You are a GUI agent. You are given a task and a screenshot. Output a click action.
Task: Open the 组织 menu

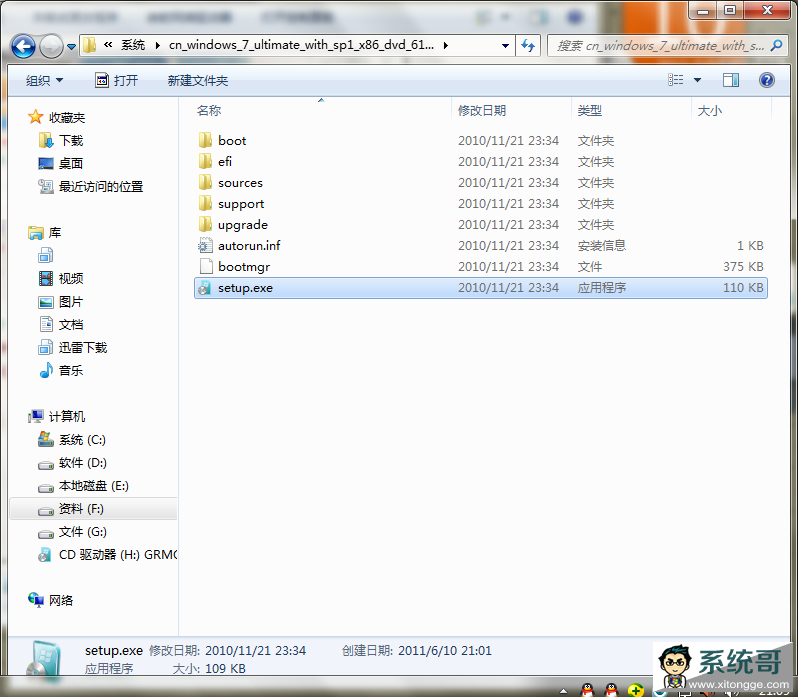44,80
